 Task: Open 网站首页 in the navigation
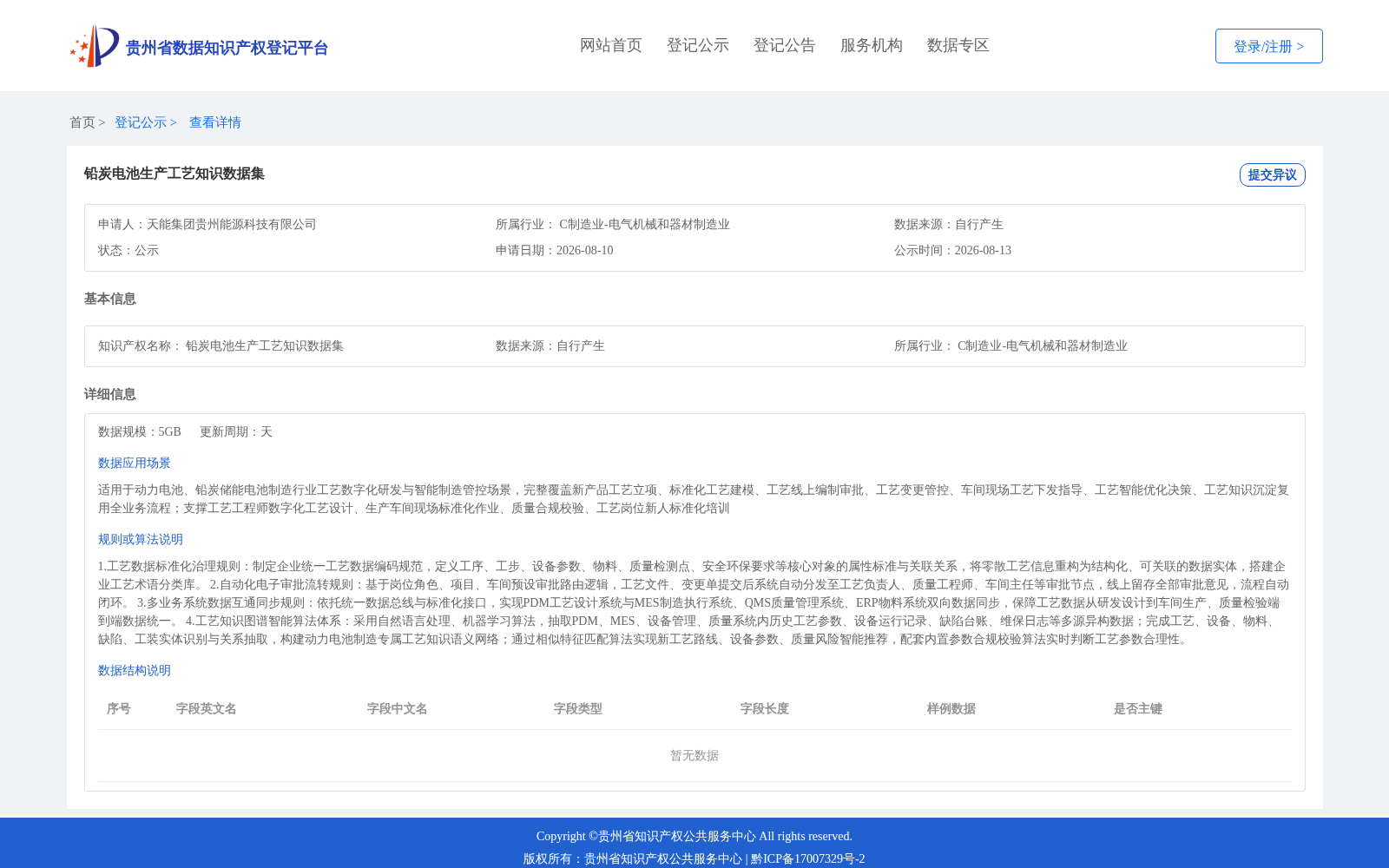(611, 45)
